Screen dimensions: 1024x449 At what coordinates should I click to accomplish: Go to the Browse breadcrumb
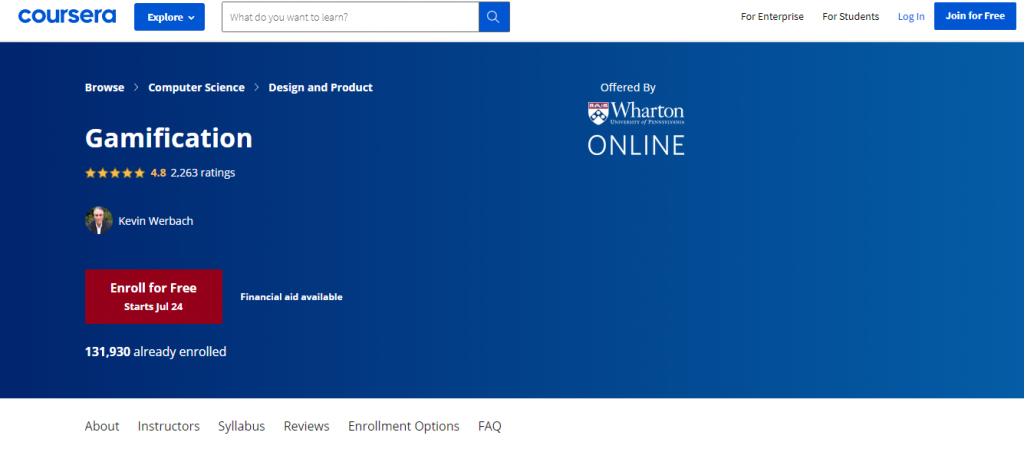104,87
